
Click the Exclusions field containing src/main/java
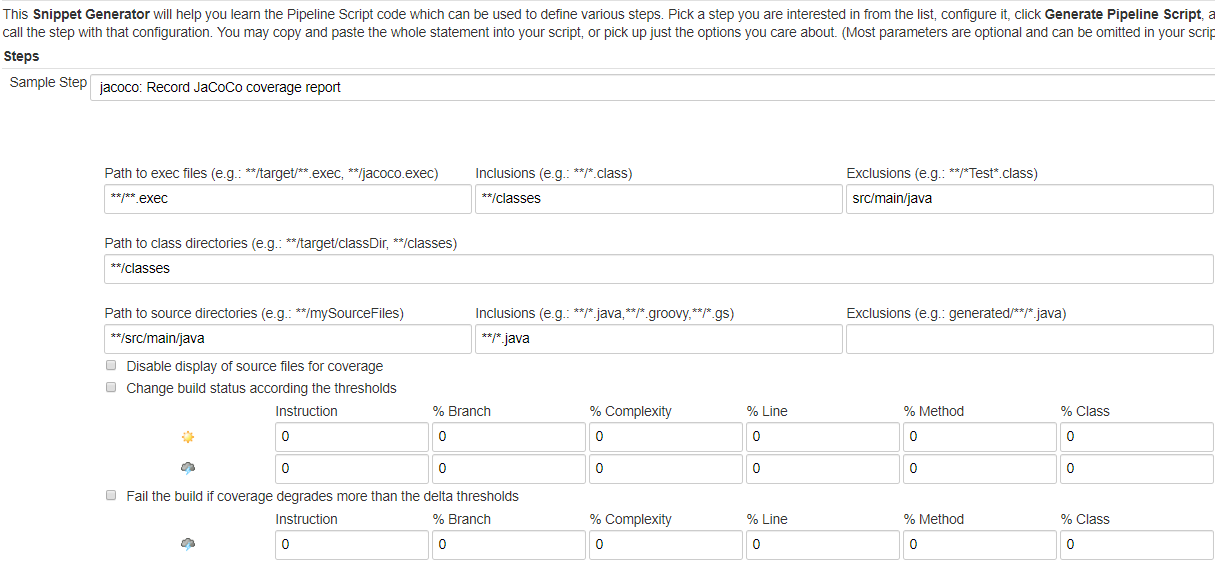[1030, 198]
